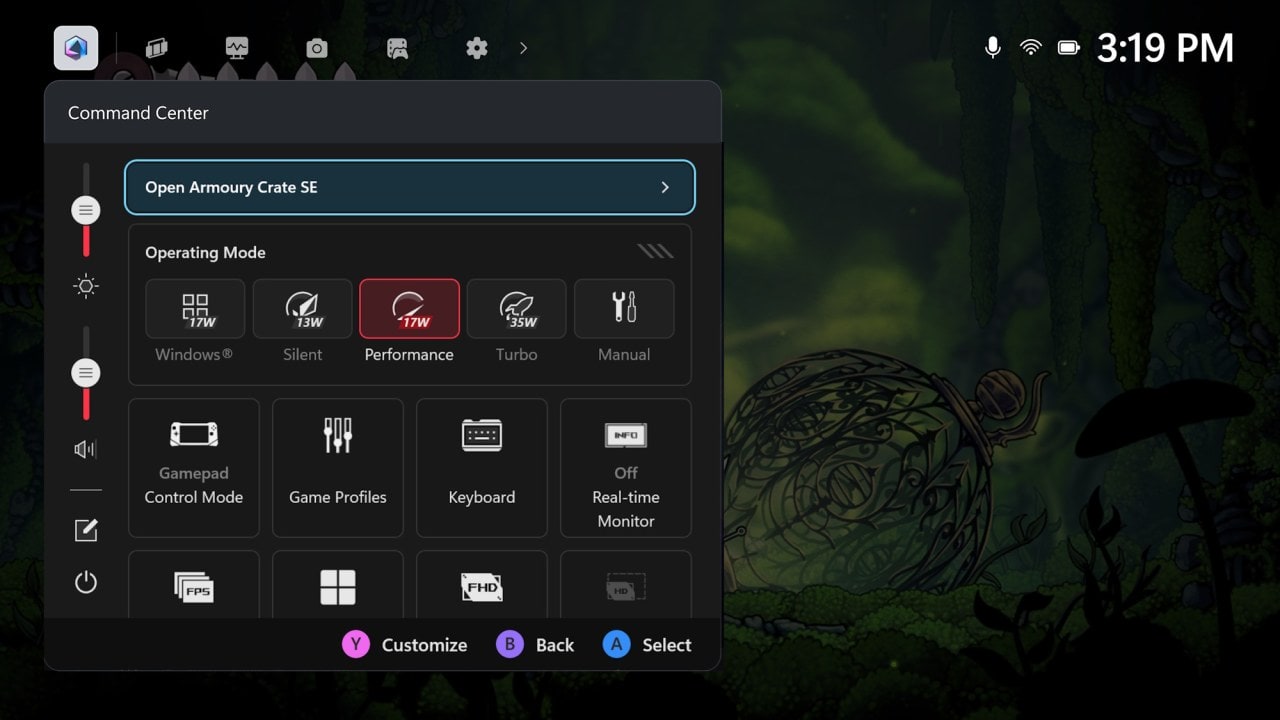Image resolution: width=1280 pixels, height=720 pixels.
Task: Switch to Silent operating mode
Action: 302,309
